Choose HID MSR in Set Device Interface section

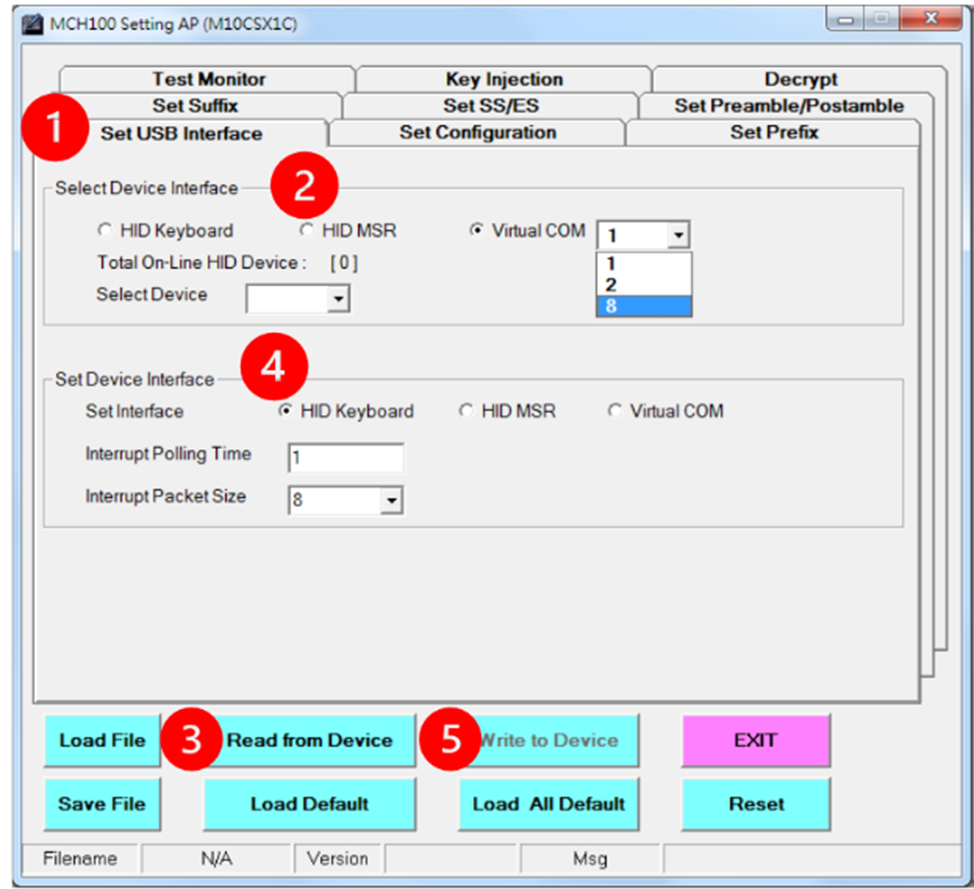[466, 410]
